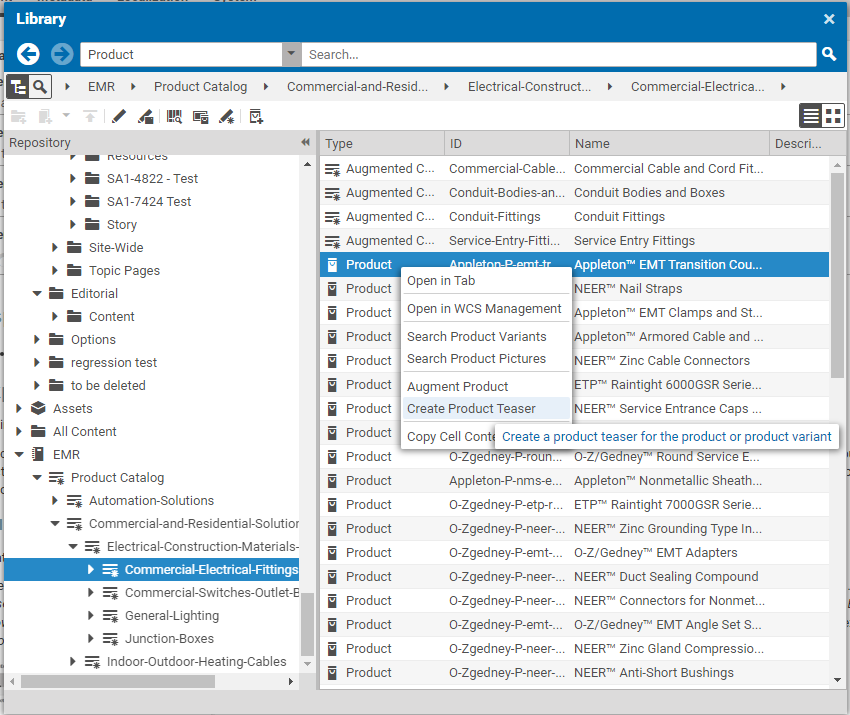The image size is (850, 715).
Task: Select the to be deleted folder
Action: [x=108, y=385]
